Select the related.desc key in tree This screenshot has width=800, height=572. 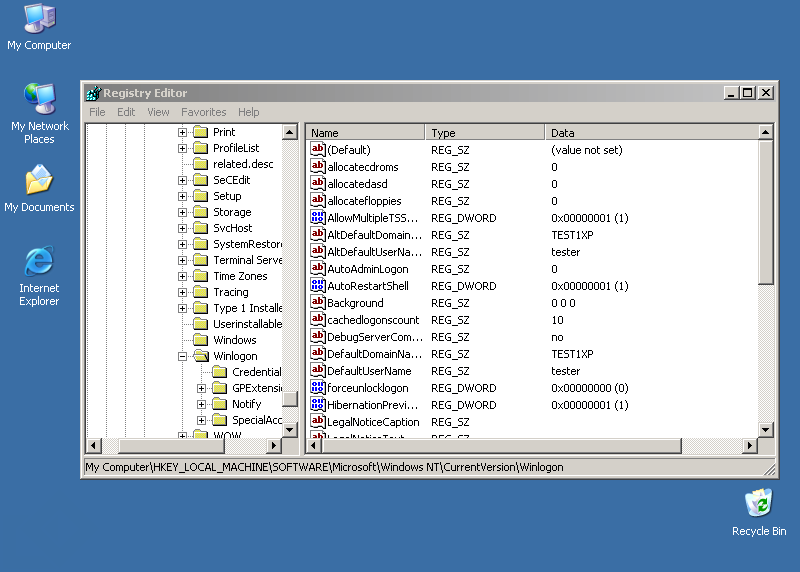pyautogui.click(x=243, y=164)
